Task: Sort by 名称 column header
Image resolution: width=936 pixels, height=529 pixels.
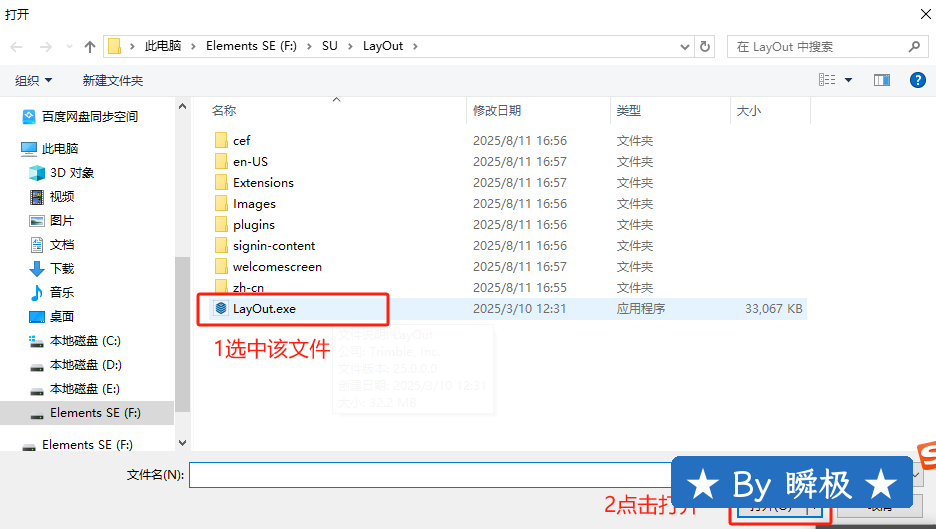Action: 224,111
